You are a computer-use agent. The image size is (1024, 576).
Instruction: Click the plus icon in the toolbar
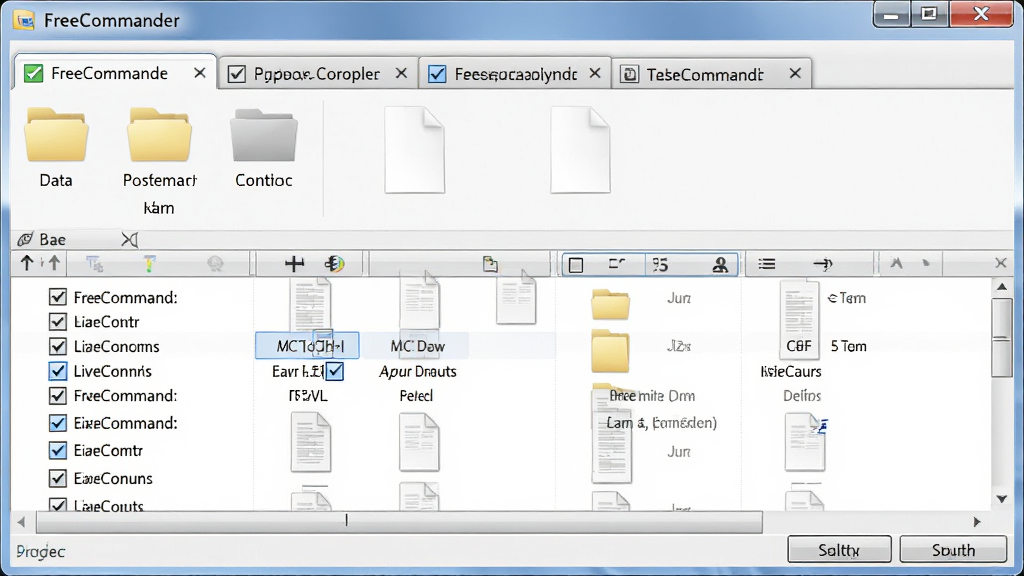295,264
